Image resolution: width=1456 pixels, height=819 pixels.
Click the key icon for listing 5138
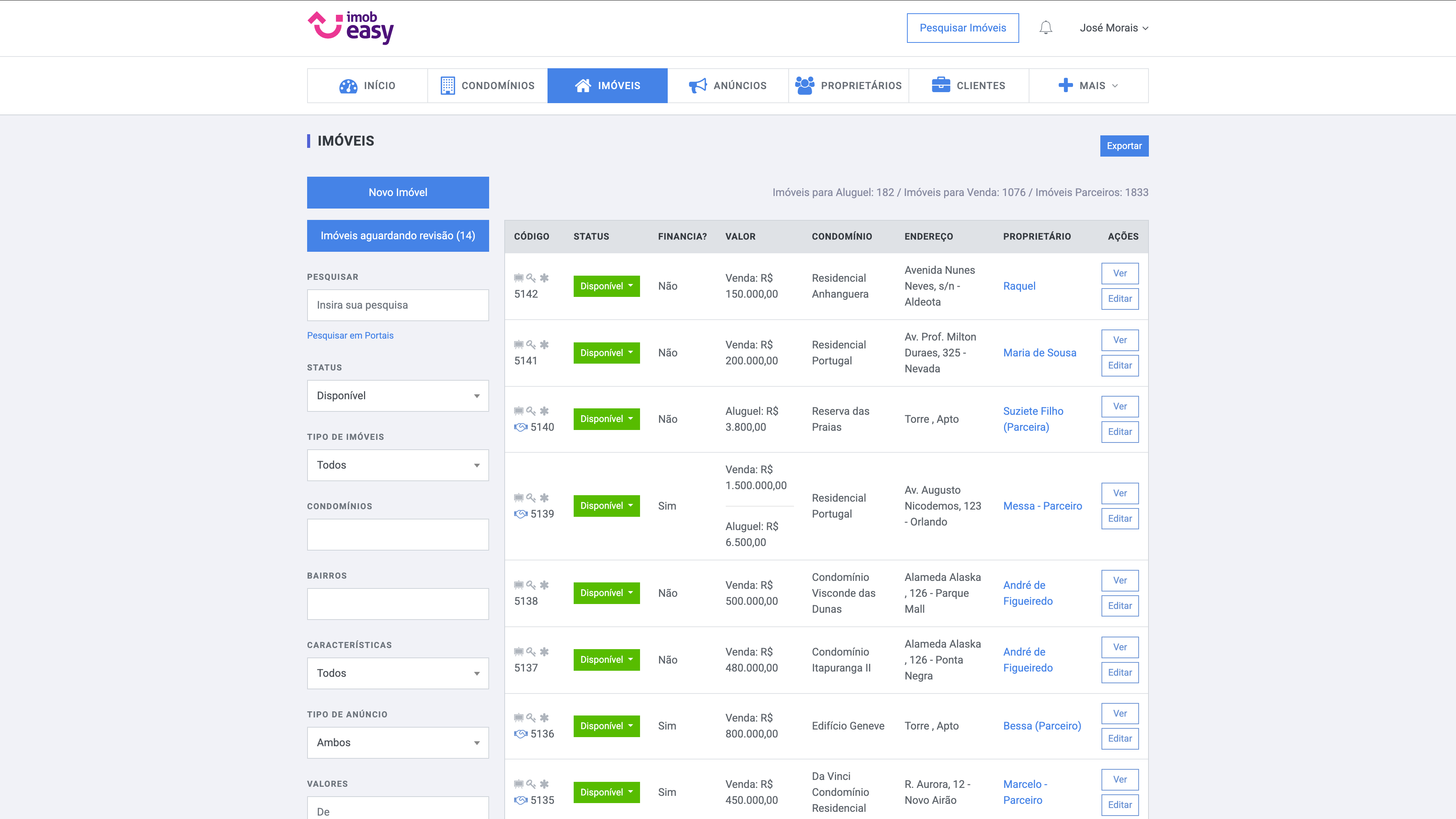click(531, 585)
